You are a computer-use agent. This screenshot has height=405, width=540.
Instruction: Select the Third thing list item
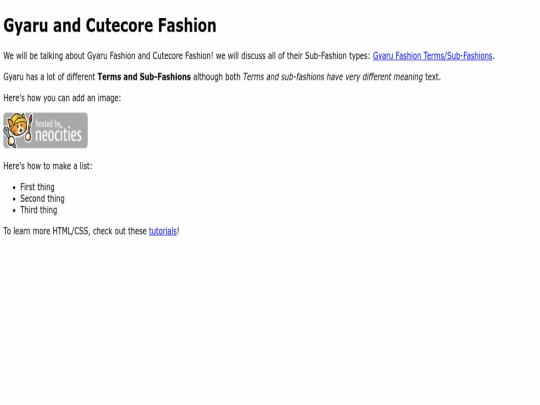coord(39,210)
